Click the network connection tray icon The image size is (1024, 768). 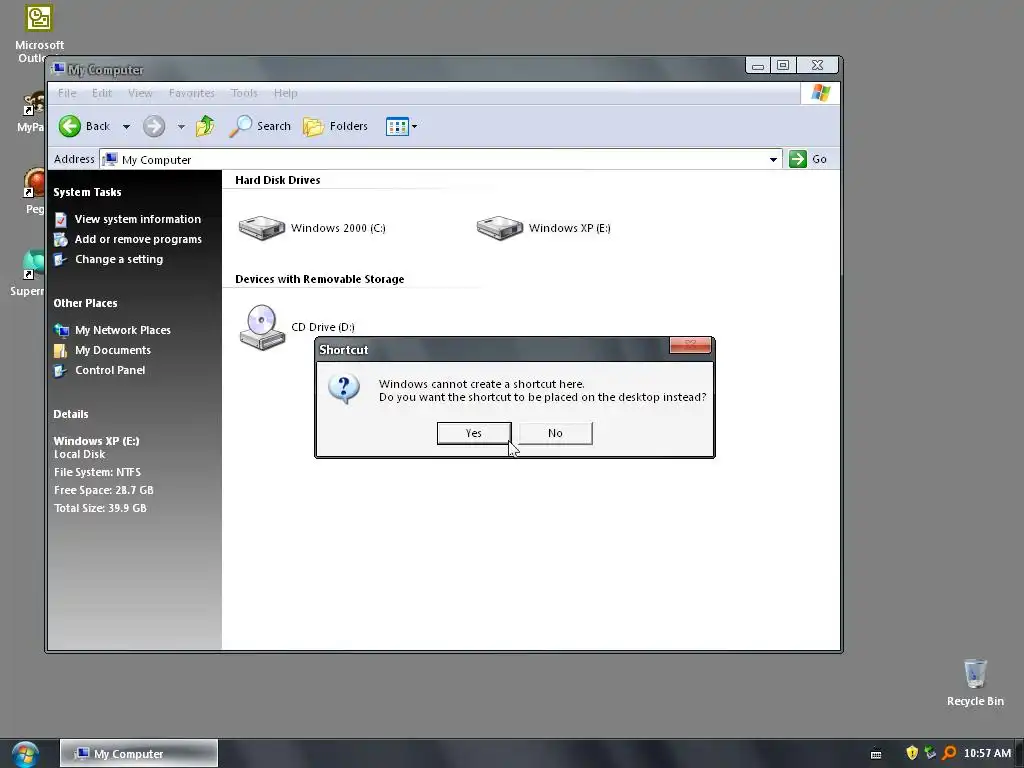(930, 753)
